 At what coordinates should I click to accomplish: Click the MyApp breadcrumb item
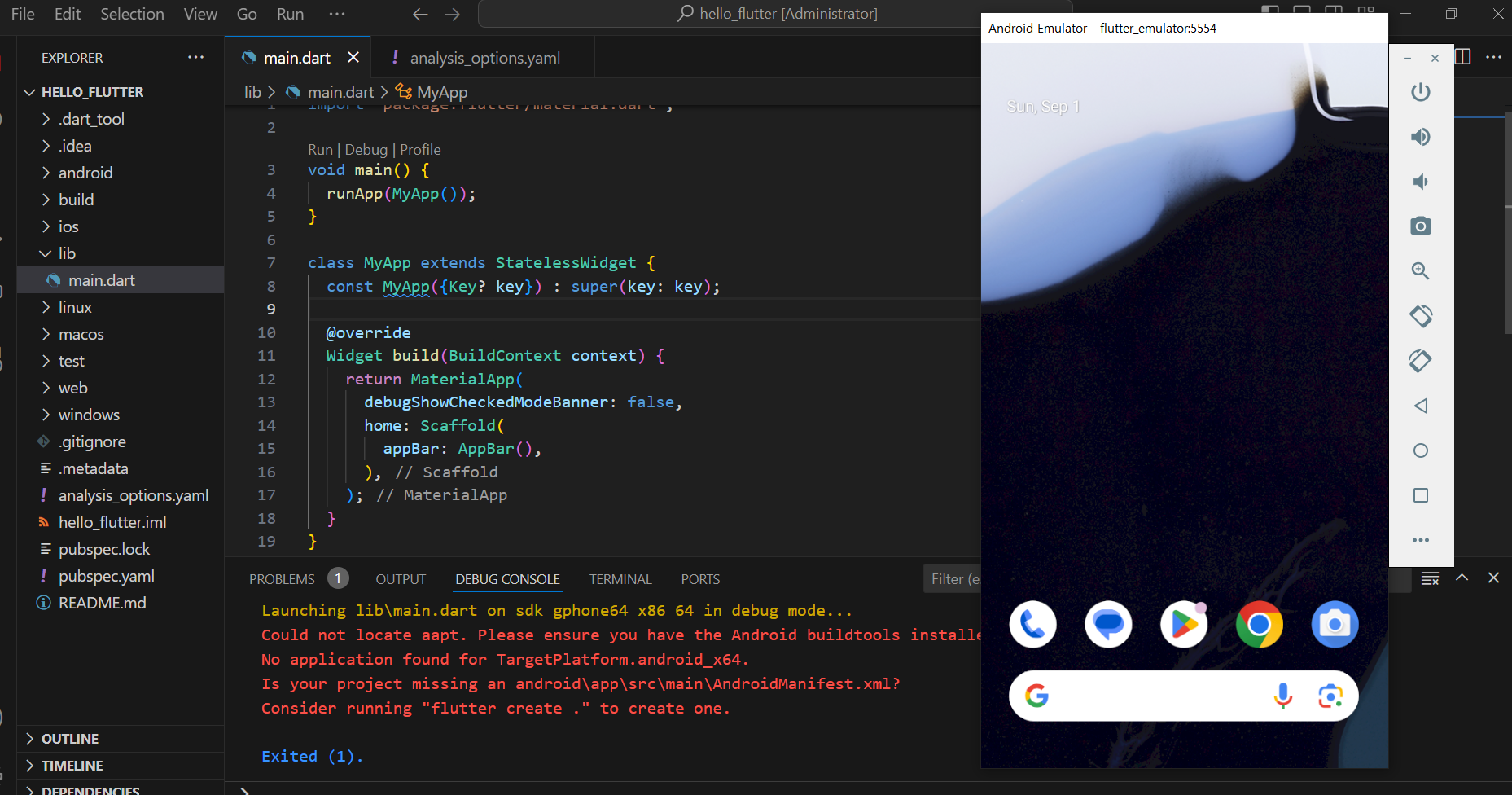(432, 92)
